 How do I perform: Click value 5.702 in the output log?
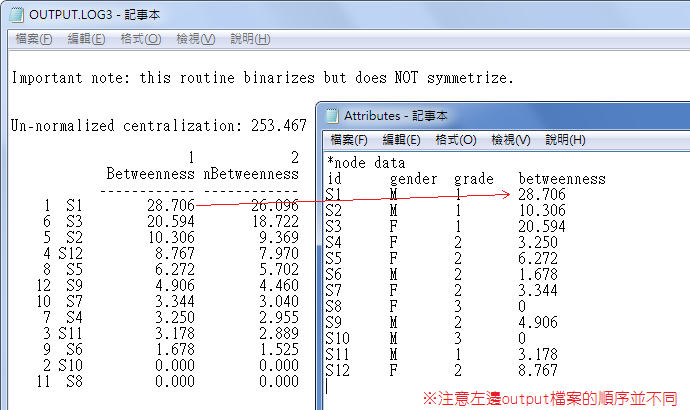[x=279, y=269]
